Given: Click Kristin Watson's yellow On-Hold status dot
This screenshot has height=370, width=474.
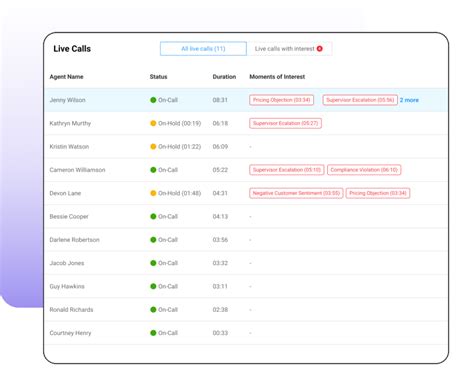Looking at the screenshot, I should [153, 147].
